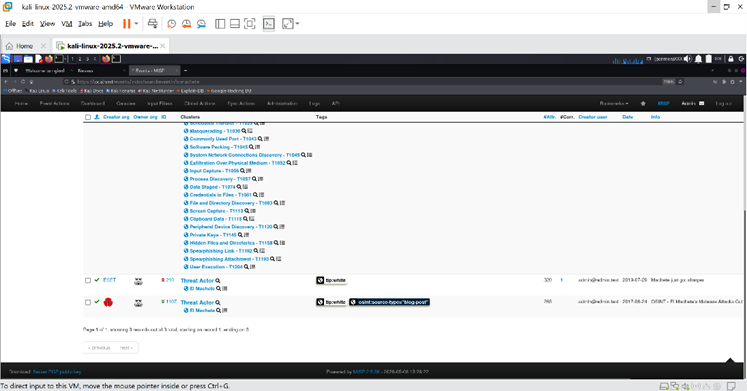Click the revert snapshot toolbar icon
Viewport: 747px width, 391px height.
pos(186,24)
